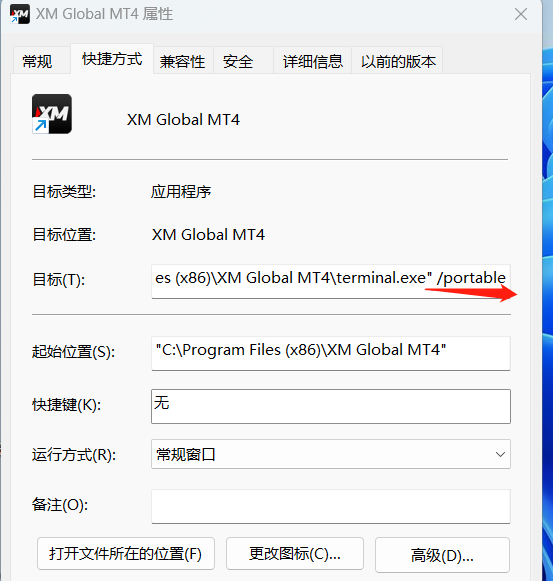Go to the 详细信息 tab
The height and width of the screenshot is (581, 553).
pyautogui.click(x=313, y=61)
